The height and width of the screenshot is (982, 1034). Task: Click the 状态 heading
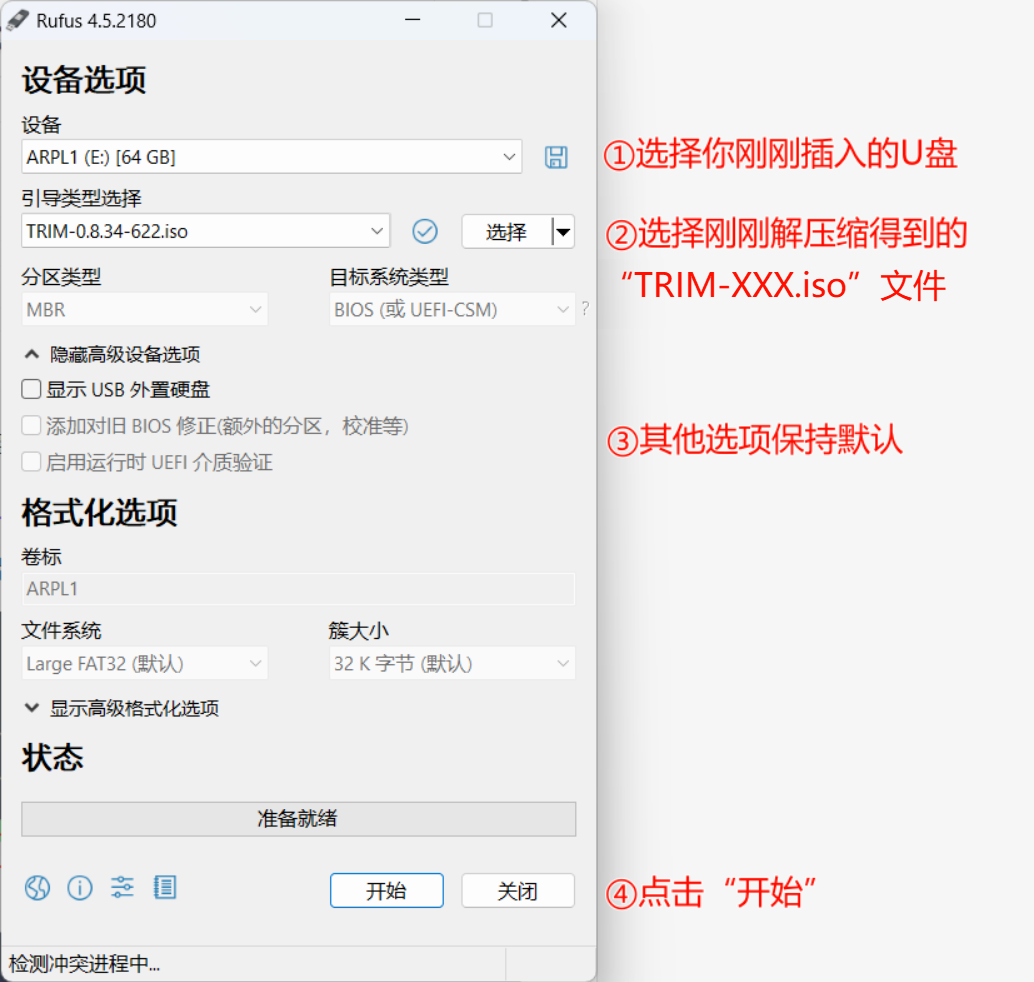(53, 757)
